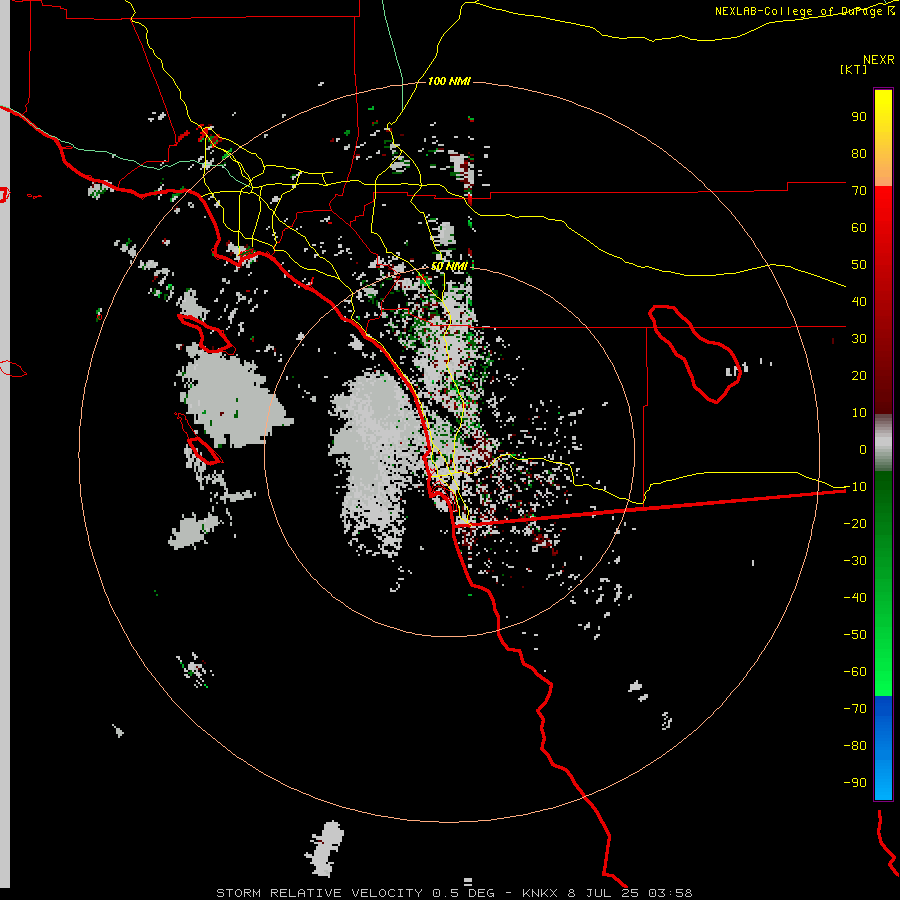Click the "KNKX" radar site identifier

tap(540, 893)
